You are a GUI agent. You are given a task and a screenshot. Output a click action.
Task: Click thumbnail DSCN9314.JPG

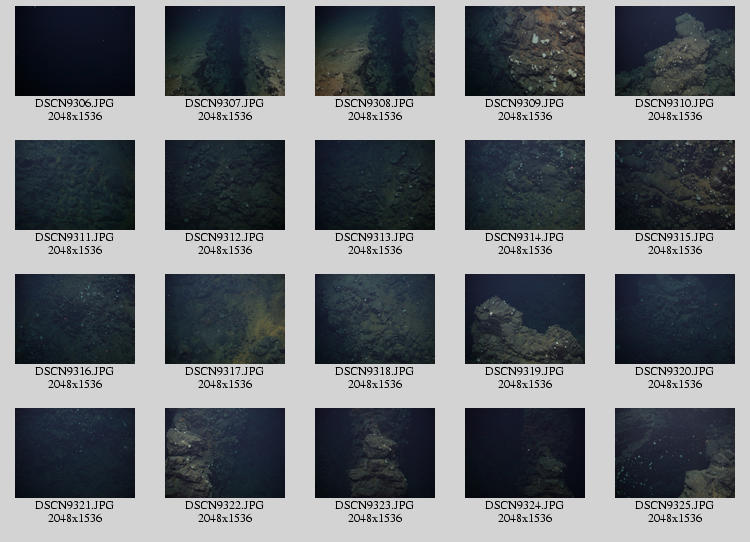pos(525,185)
